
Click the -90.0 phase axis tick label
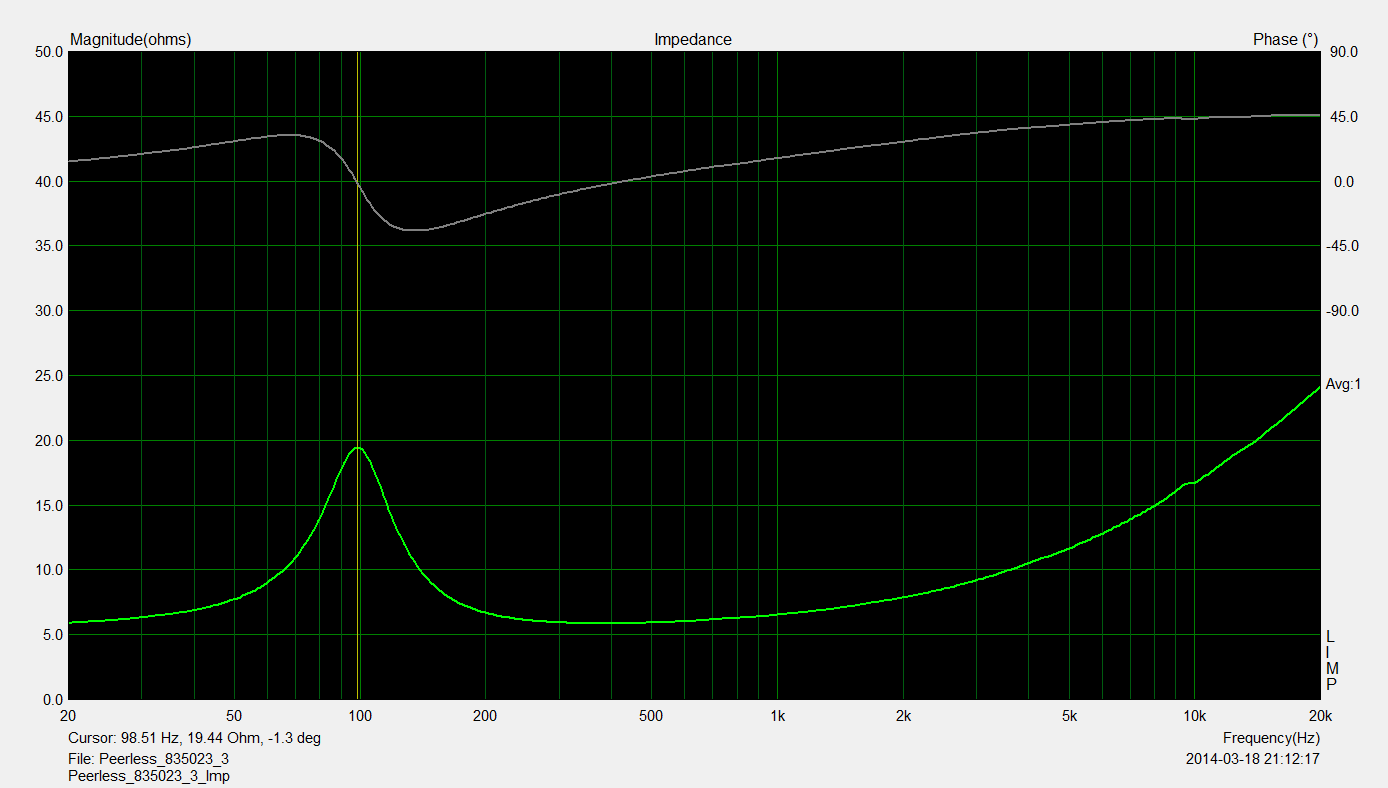pos(1343,311)
